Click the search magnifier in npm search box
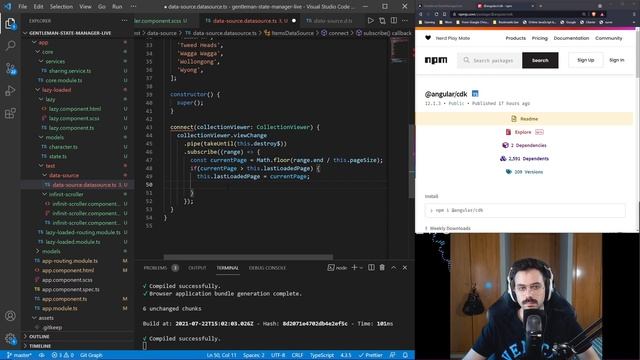The image size is (640, 360). [466, 60]
